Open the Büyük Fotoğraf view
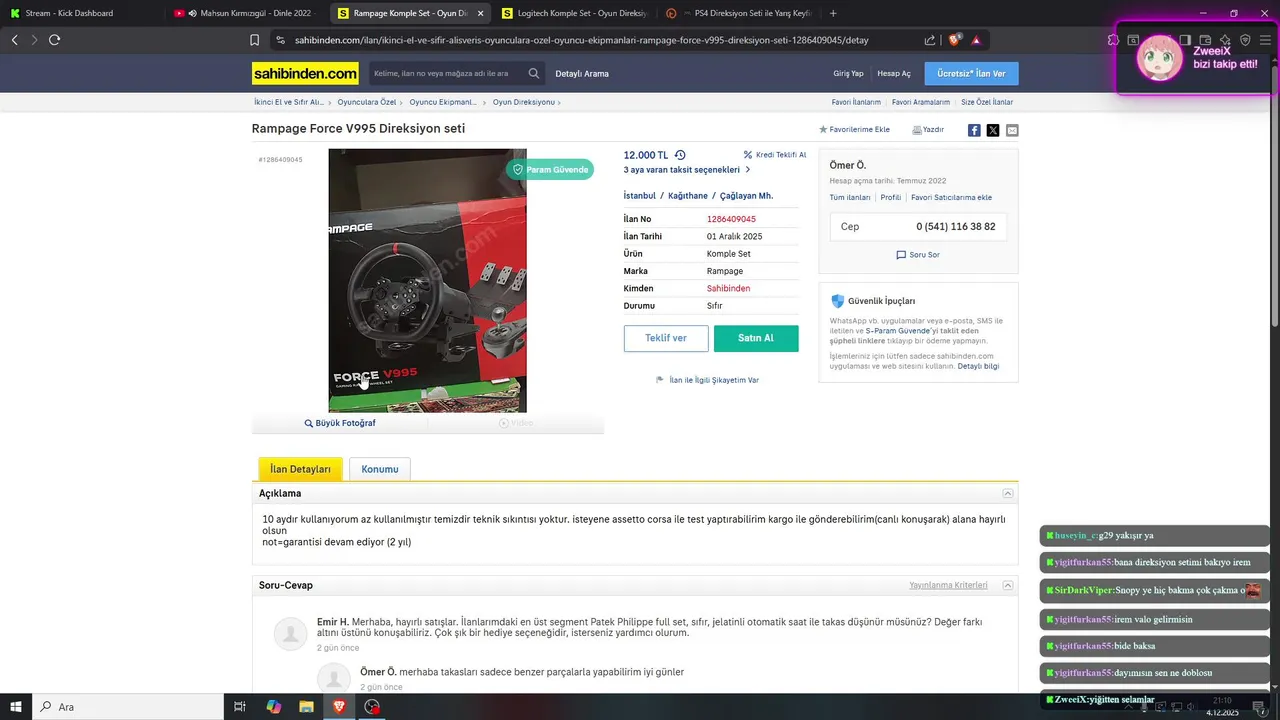The width and height of the screenshot is (1280, 720). tap(340, 423)
